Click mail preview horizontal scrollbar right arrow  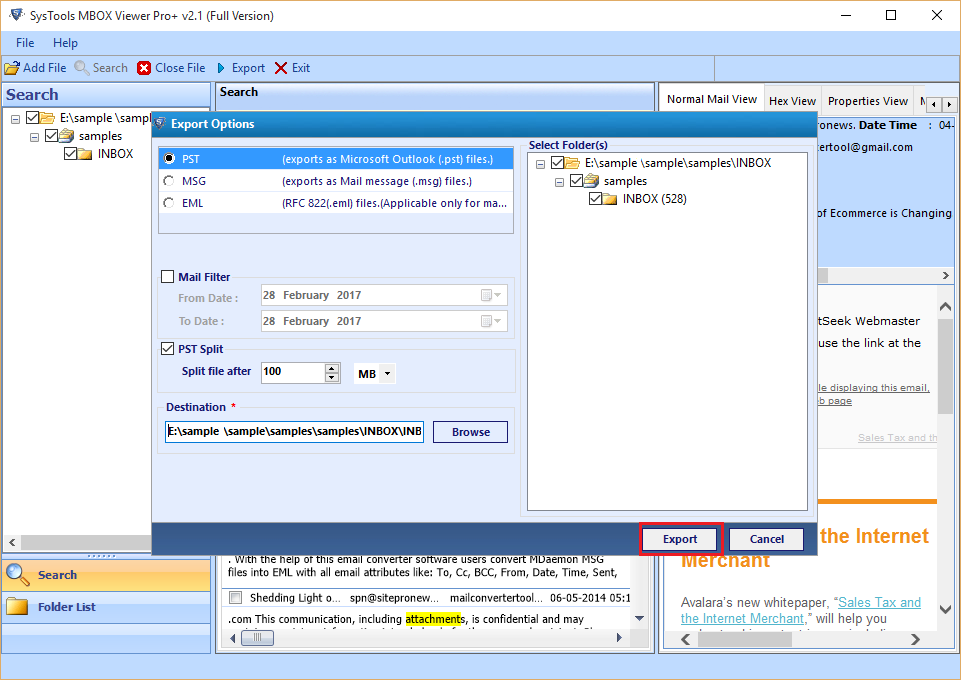coord(916,640)
